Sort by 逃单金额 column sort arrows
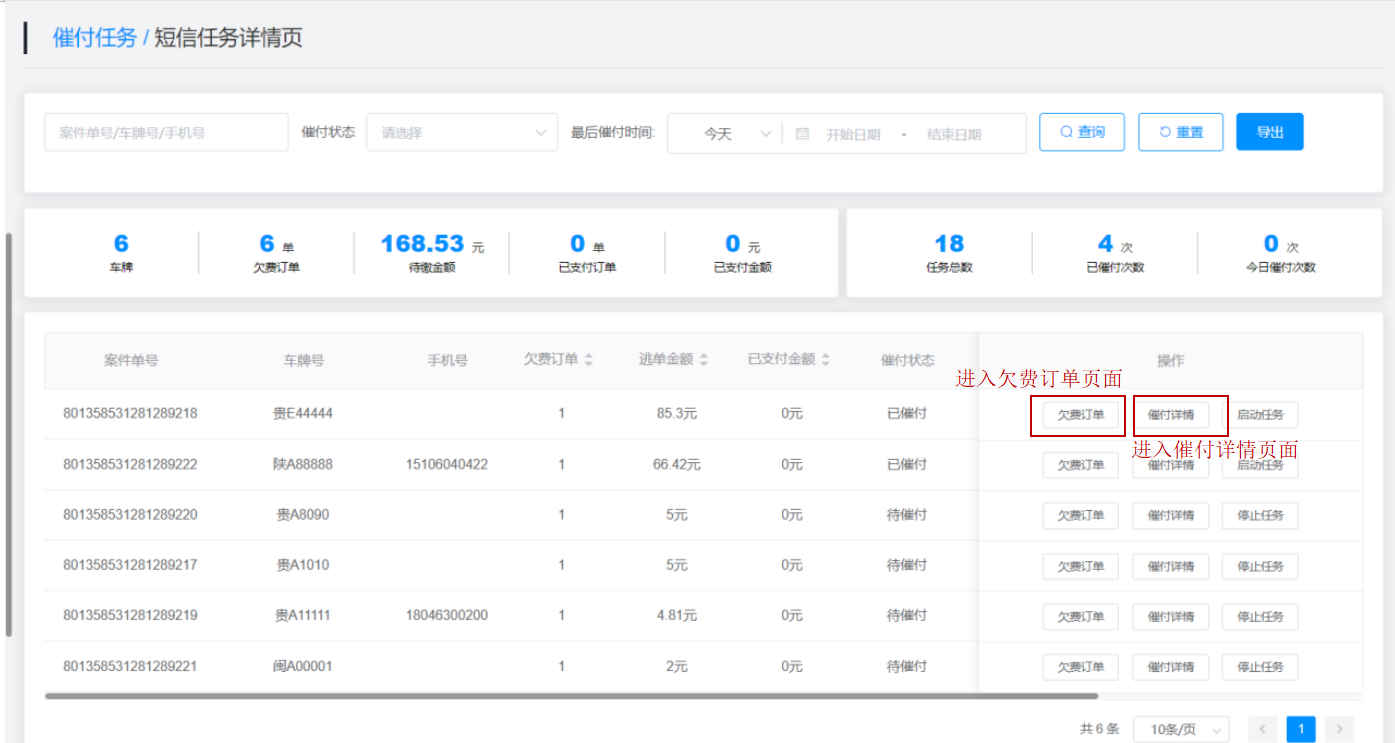1395x743 pixels. [703, 360]
